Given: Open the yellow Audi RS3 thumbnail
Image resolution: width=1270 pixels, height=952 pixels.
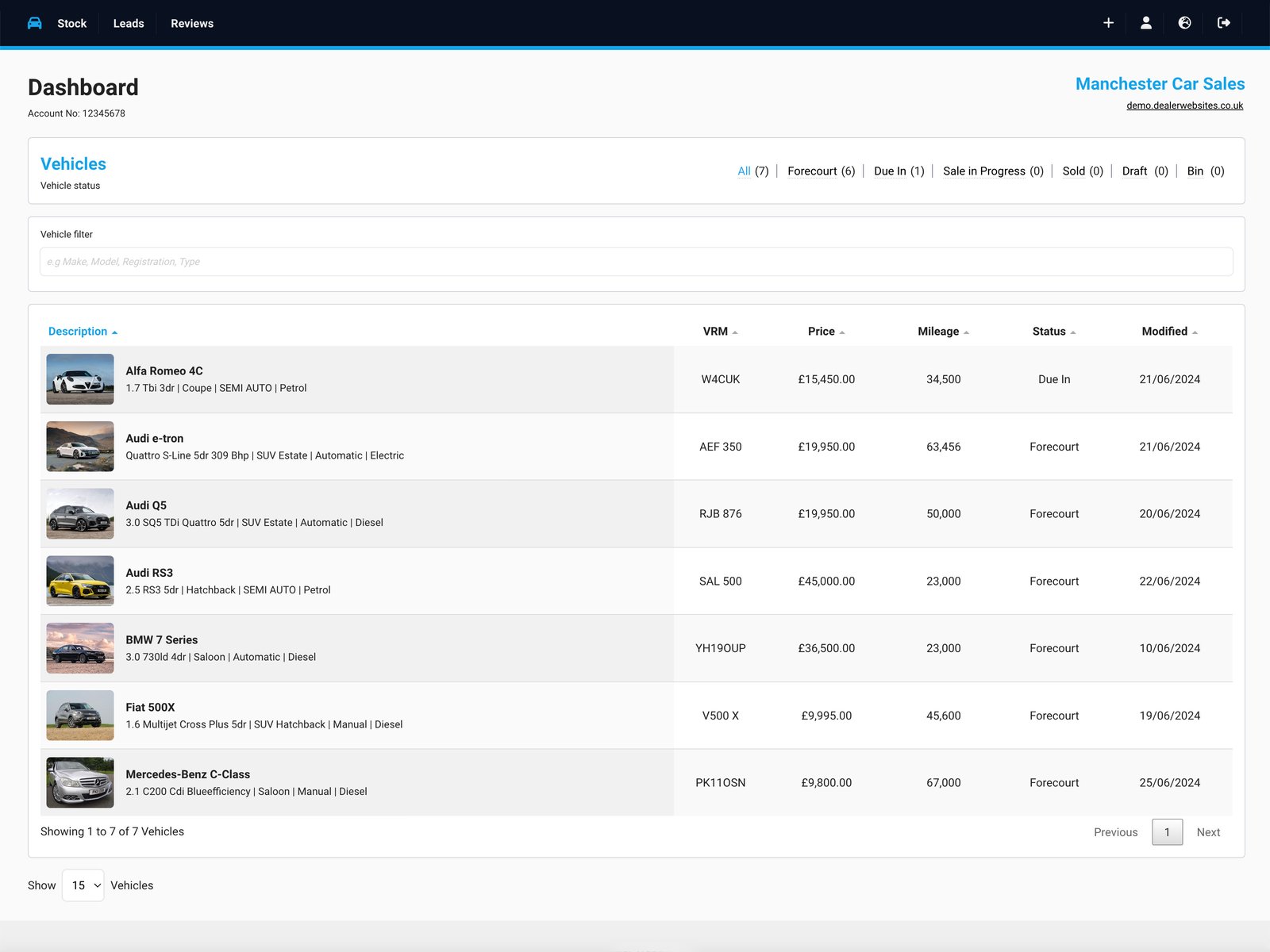Looking at the screenshot, I should click(x=80, y=581).
